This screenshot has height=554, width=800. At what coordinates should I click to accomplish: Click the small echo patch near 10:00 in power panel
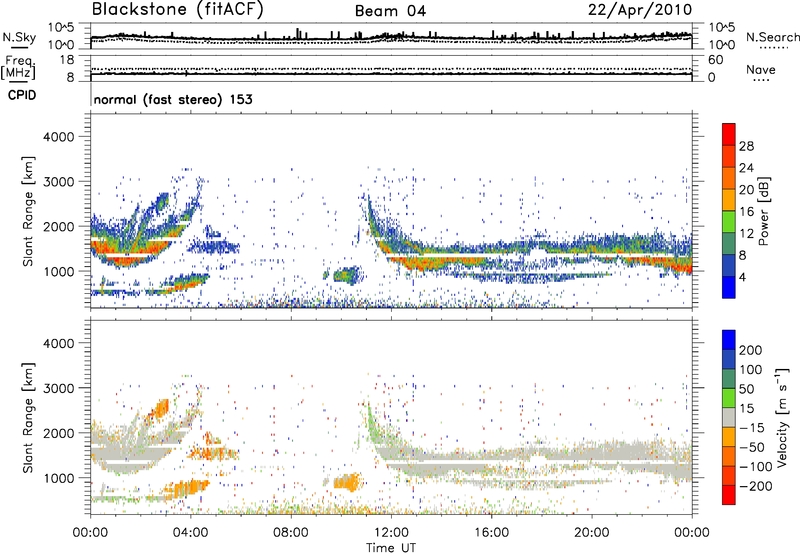tap(346, 276)
